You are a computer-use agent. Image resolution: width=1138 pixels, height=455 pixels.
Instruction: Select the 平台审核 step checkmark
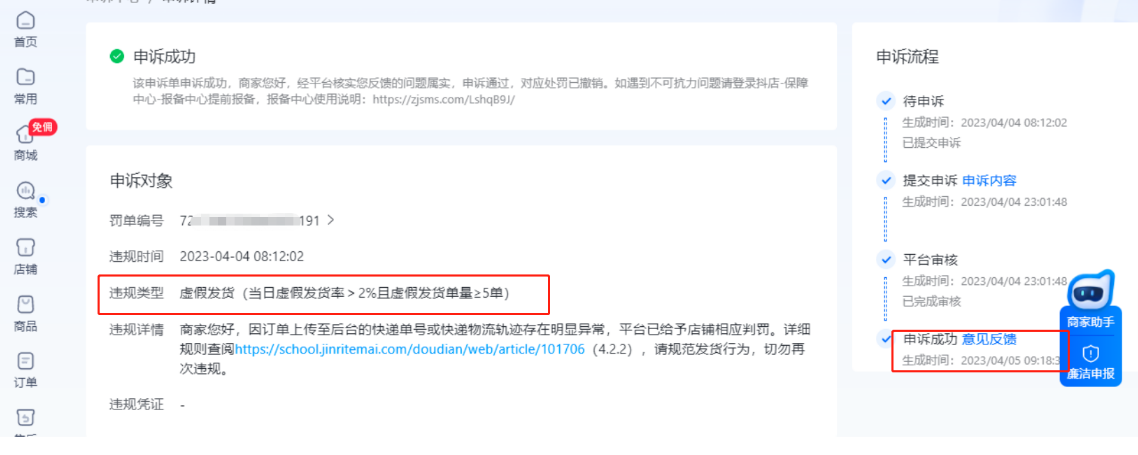tap(885, 260)
